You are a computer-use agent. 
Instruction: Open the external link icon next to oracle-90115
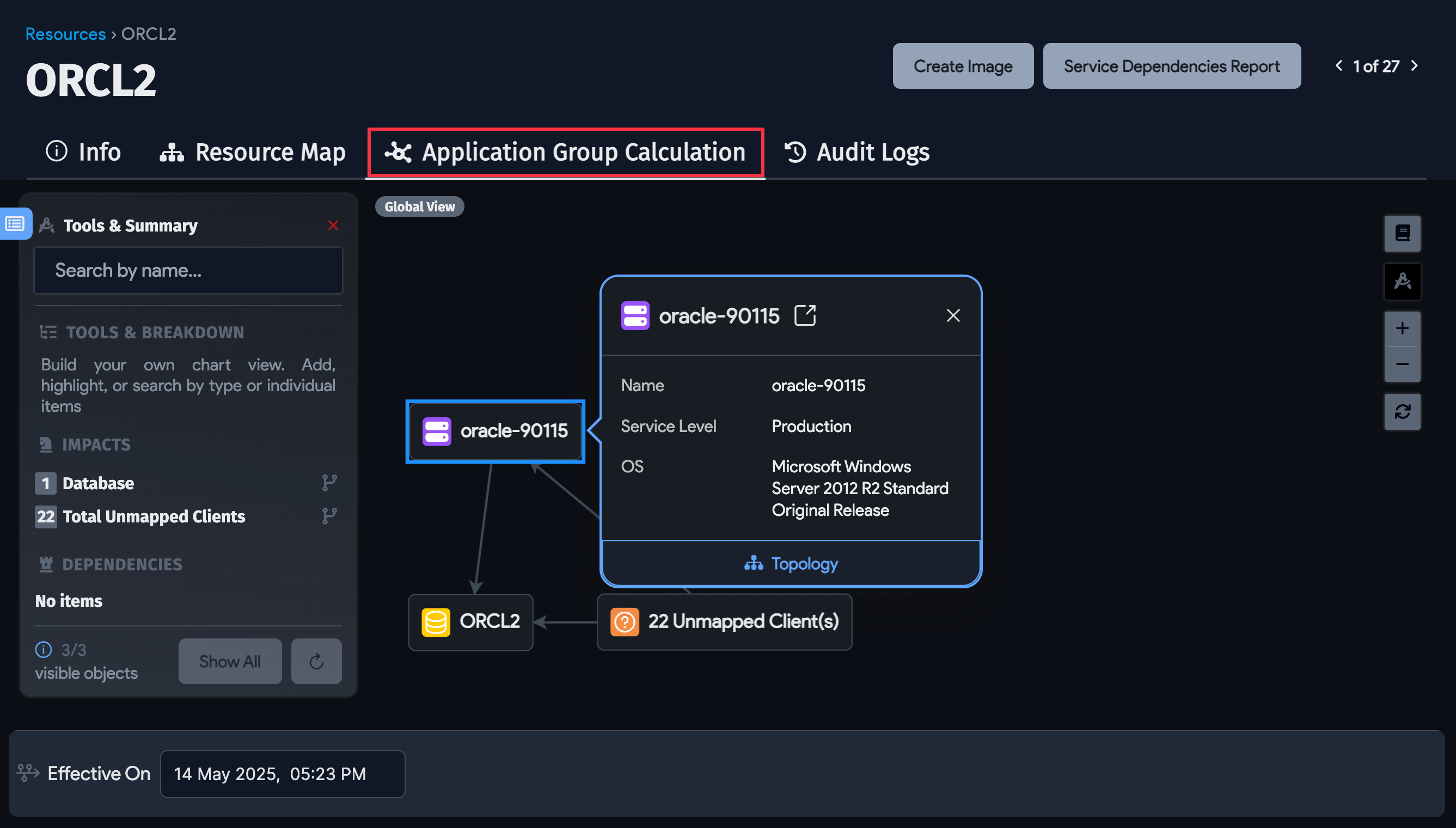click(x=805, y=315)
